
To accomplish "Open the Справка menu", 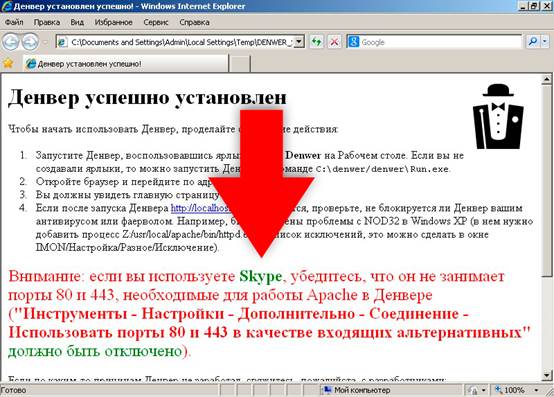I will (194, 22).
